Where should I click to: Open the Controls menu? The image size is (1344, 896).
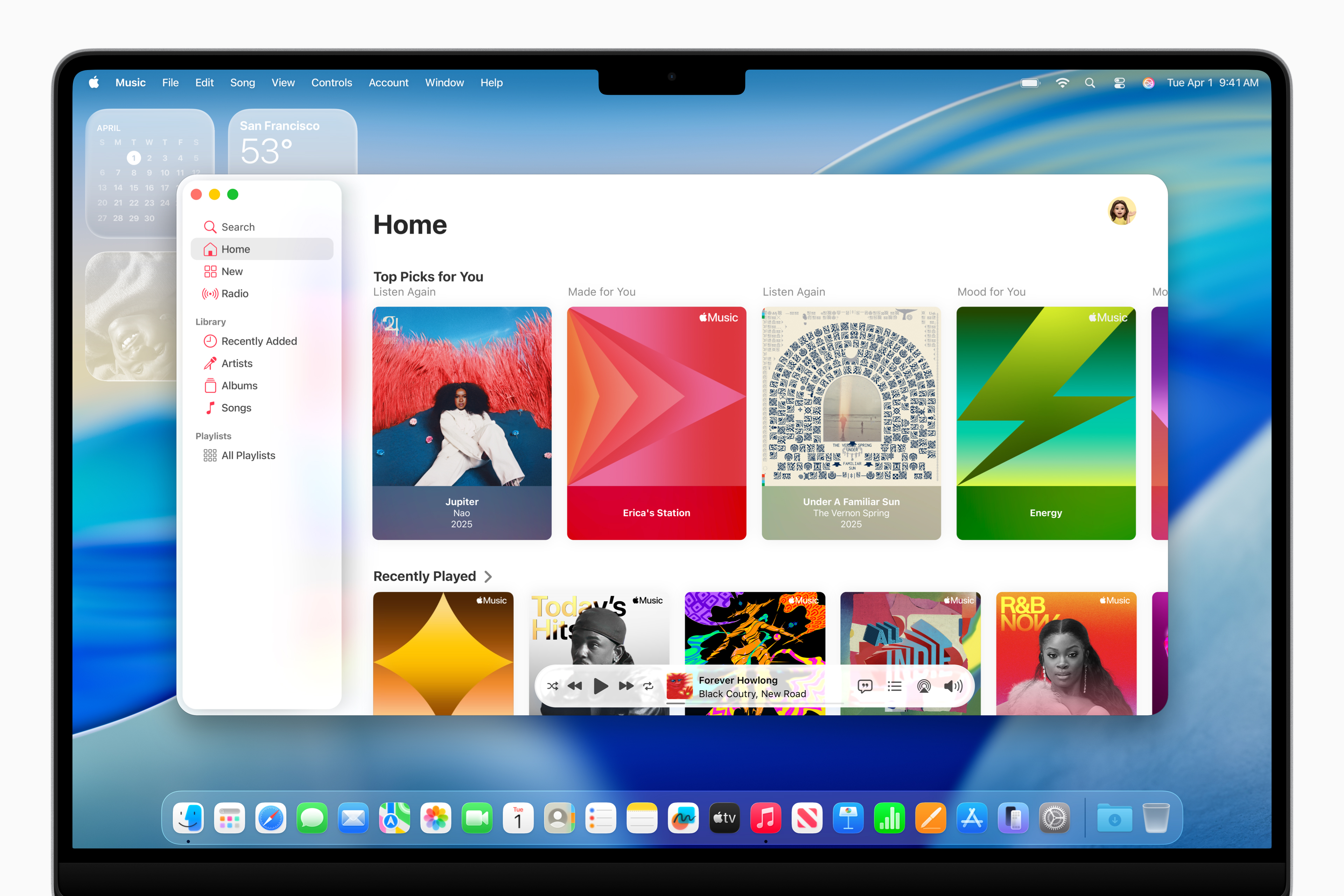[331, 82]
